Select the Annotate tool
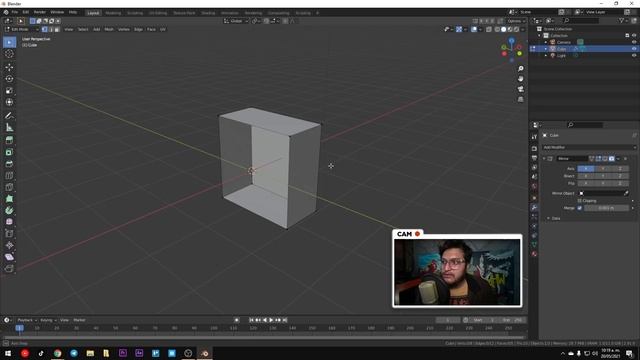Screen dimensions: 640x360 [9, 116]
